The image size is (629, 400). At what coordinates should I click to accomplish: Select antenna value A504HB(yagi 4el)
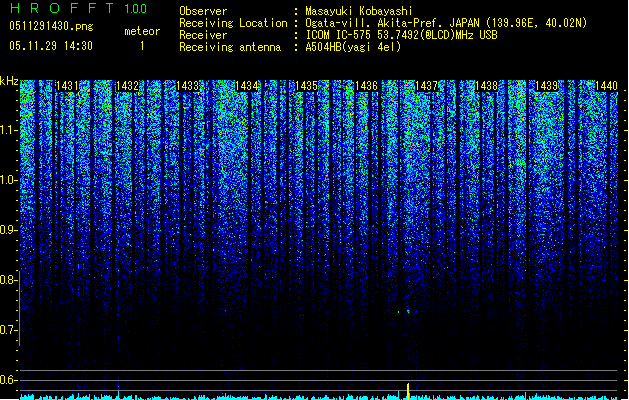(353, 47)
